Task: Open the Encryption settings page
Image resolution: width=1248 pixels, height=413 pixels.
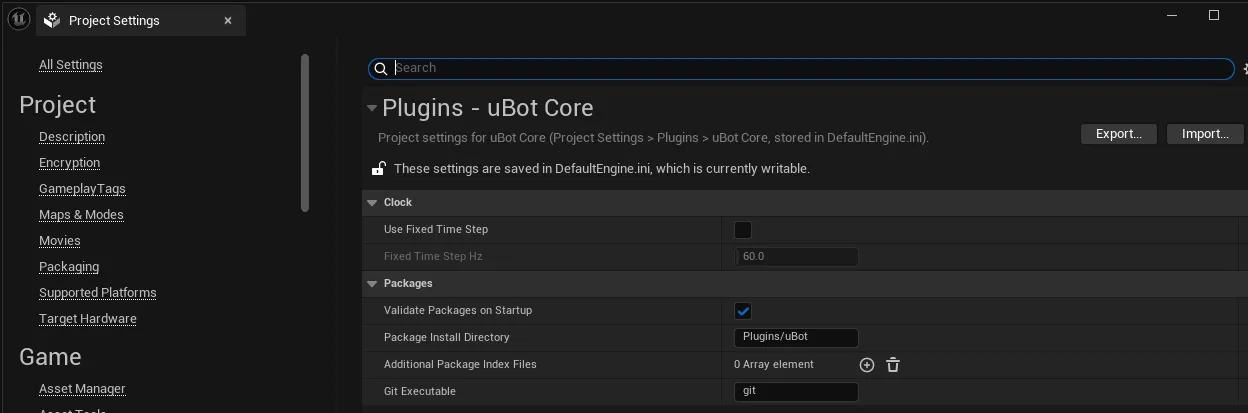Action: pyautogui.click(x=70, y=163)
